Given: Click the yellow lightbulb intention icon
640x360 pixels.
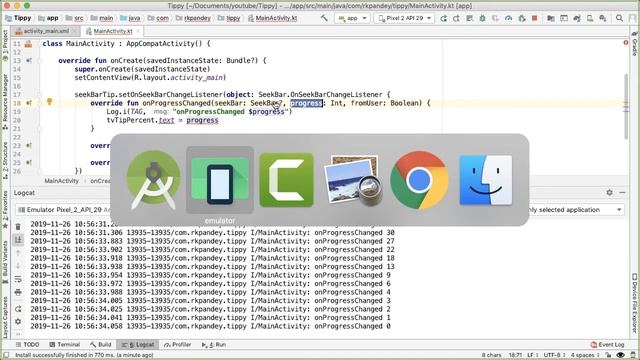Looking at the screenshot, I should coord(49,102).
